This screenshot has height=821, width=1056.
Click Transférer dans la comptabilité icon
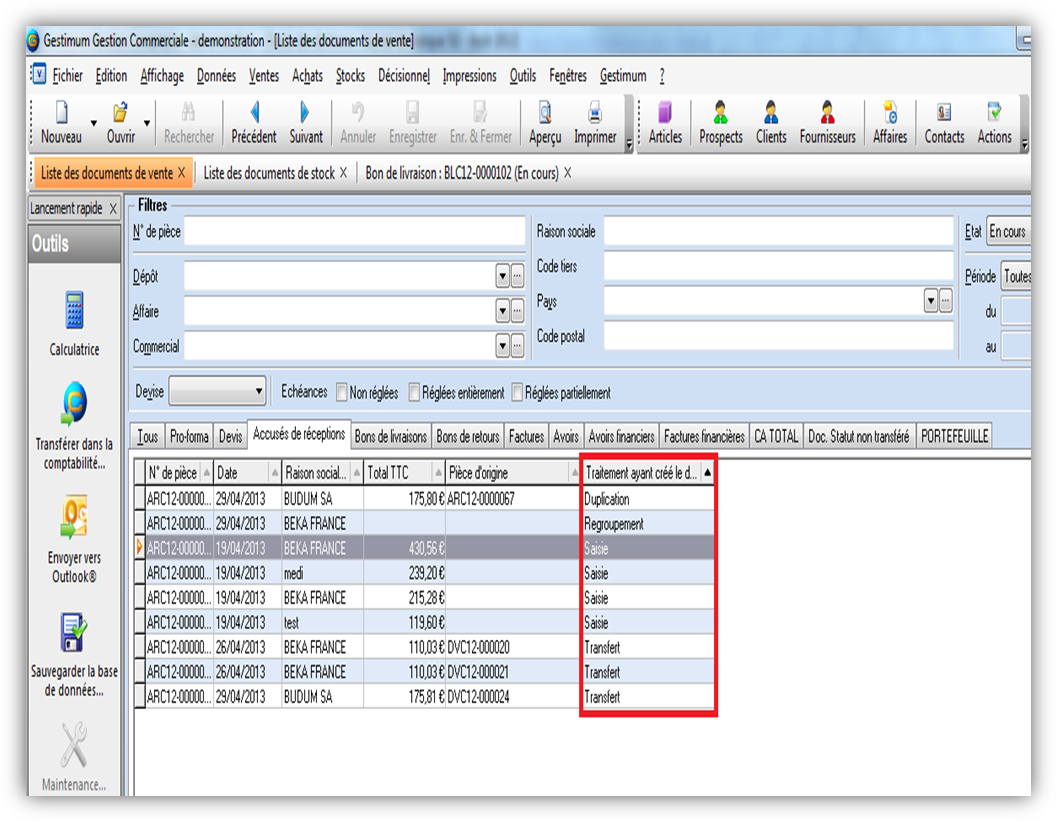[74, 404]
